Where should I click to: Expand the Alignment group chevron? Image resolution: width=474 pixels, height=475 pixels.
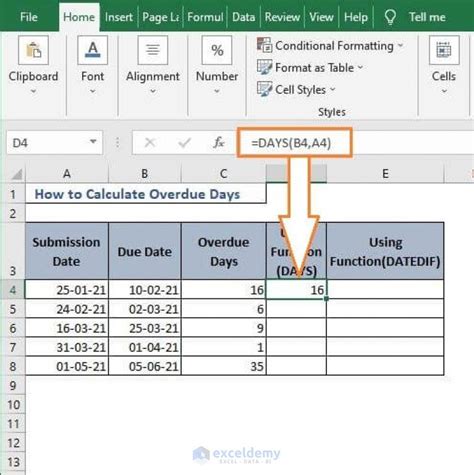pyautogui.click(x=153, y=91)
